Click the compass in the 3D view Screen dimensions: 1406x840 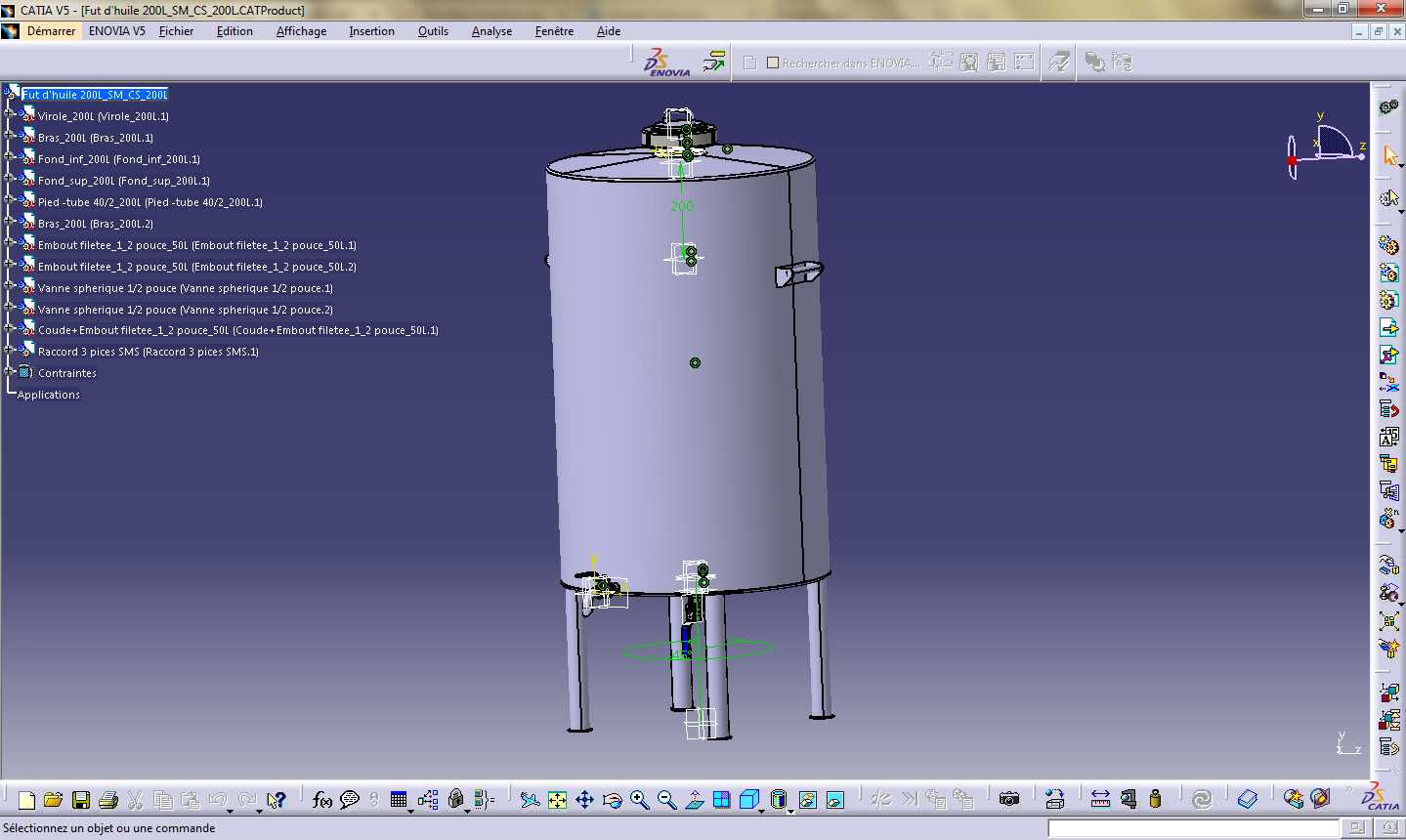point(1326,147)
